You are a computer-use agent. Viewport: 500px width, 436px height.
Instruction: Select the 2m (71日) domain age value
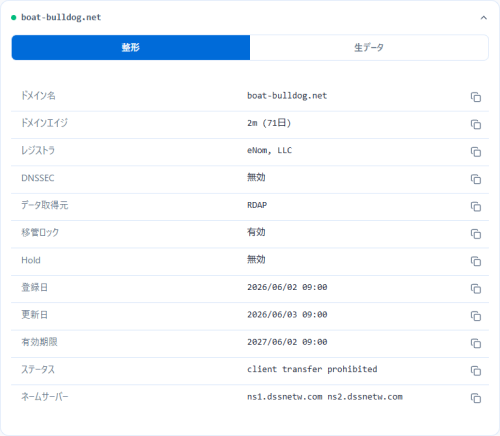click(269, 123)
